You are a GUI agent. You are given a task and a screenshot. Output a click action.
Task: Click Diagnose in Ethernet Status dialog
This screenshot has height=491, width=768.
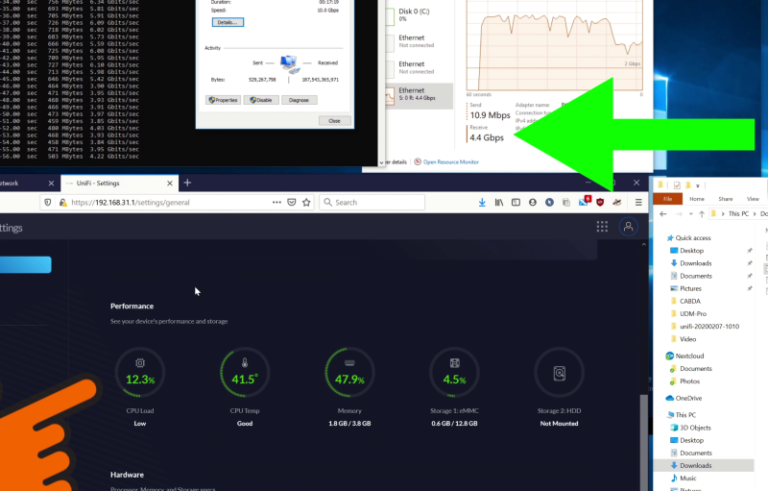click(299, 100)
